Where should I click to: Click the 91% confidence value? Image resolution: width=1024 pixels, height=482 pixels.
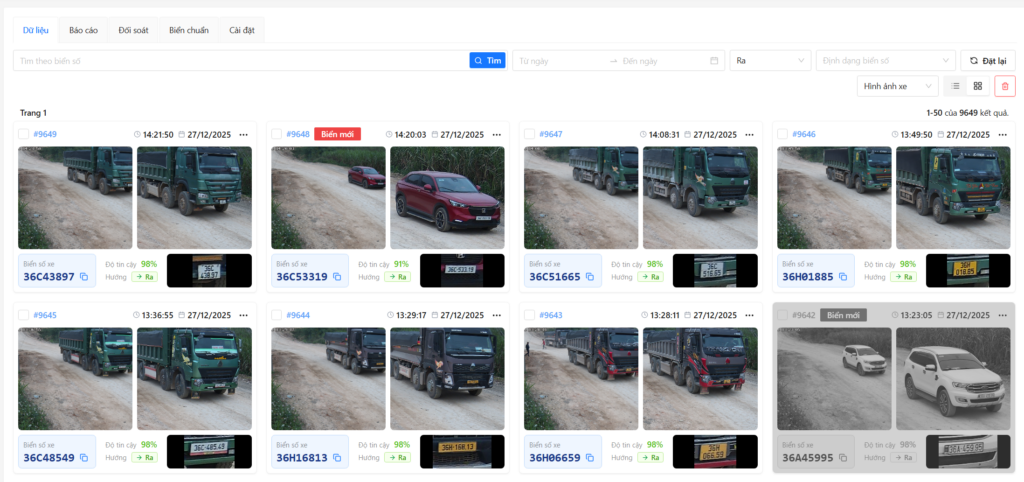click(402, 265)
